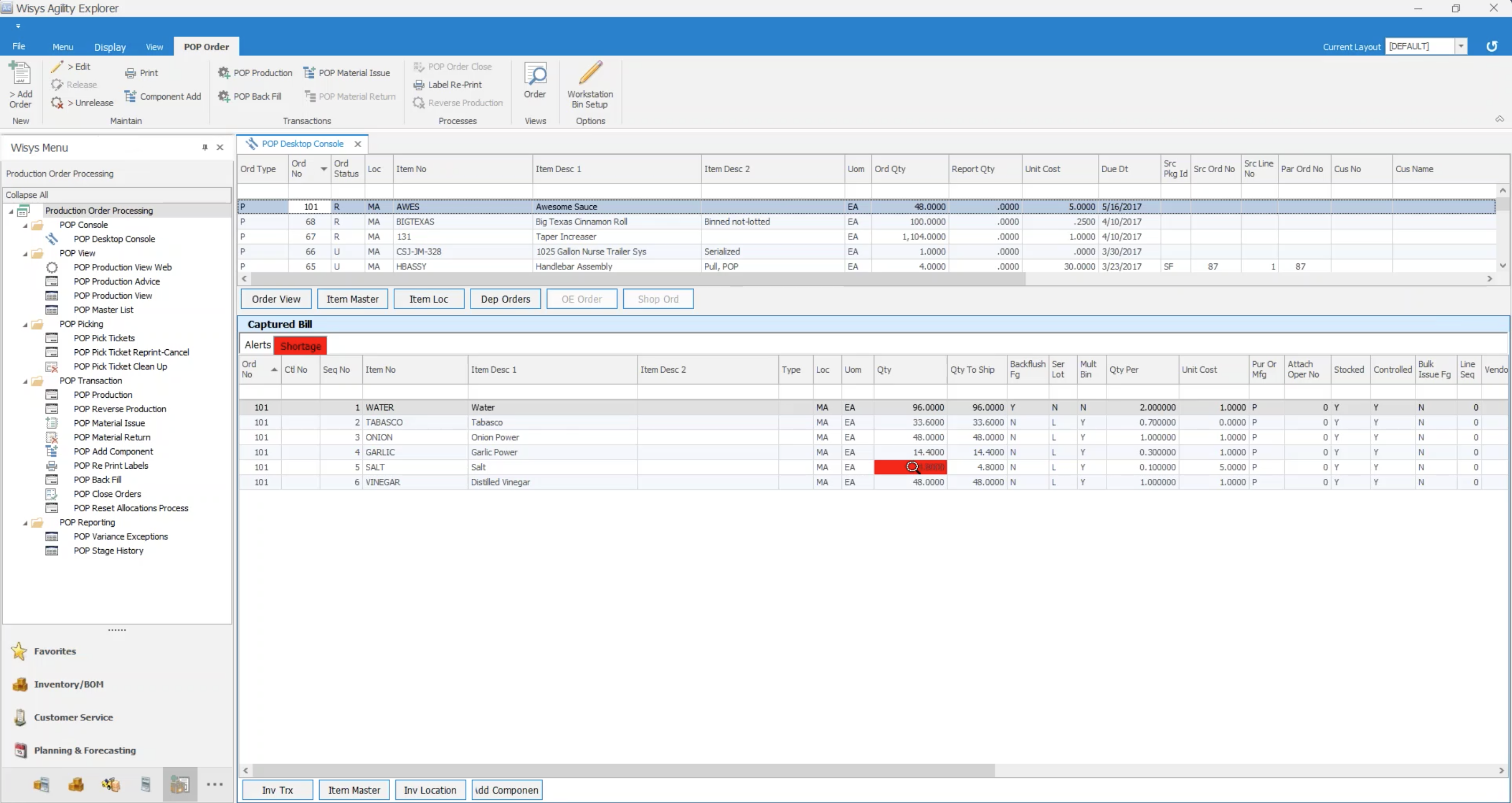This screenshot has width=1512, height=803.
Task: Click the Item Loc button
Action: (428, 299)
